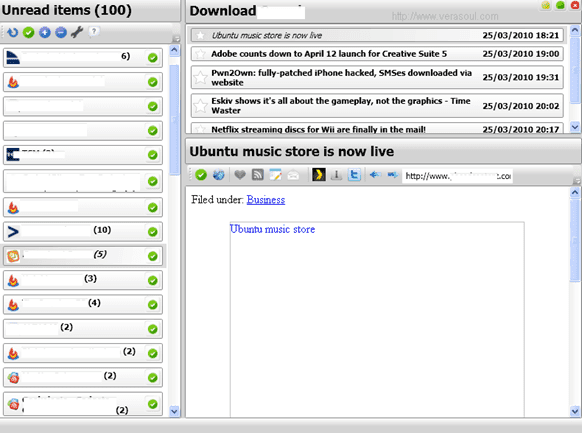Remove a feed with the blue minus icon
Viewport: 582px width, 433px height.
61,33
